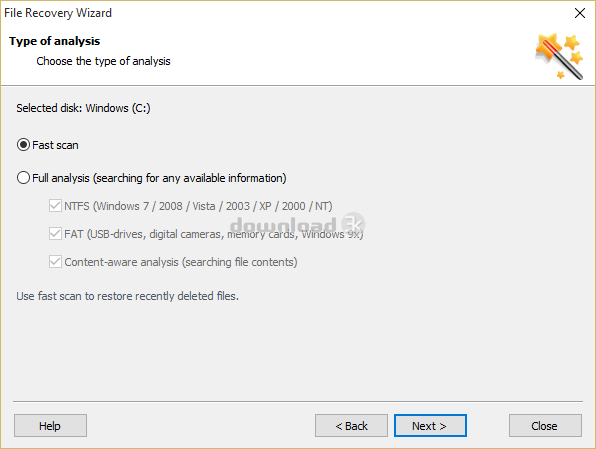Click the 'Choose the type of analysis' subtitle
The height and width of the screenshot is (449, 596).
click(x=103, y=61)
